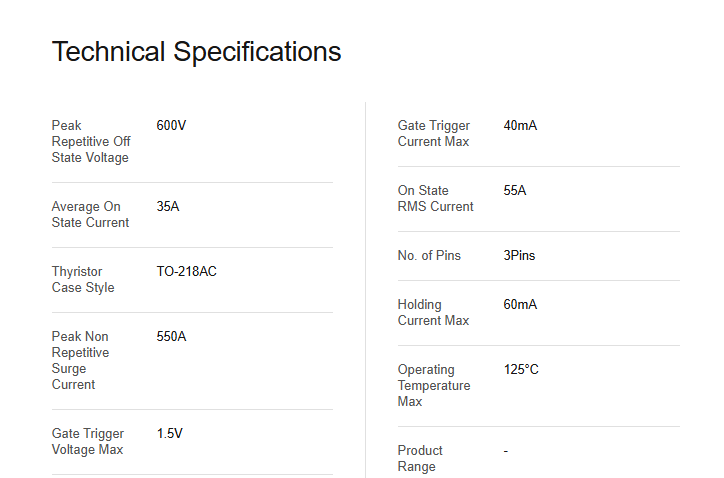Click the Product Range label
The width and height of the screenshot is (724, 478).
pyautogui.click(x=420, y=459)
